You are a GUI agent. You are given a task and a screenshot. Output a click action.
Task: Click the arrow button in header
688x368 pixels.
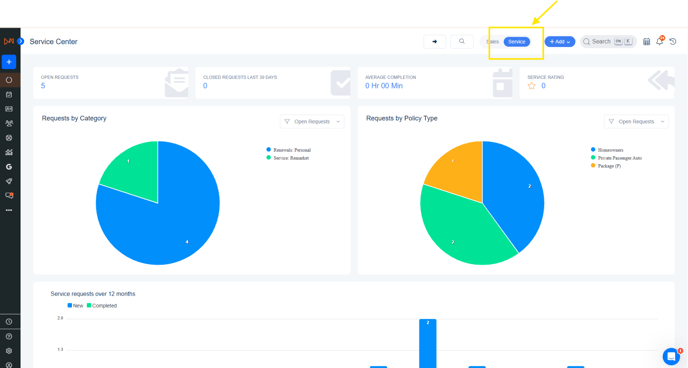coord(434,42)
